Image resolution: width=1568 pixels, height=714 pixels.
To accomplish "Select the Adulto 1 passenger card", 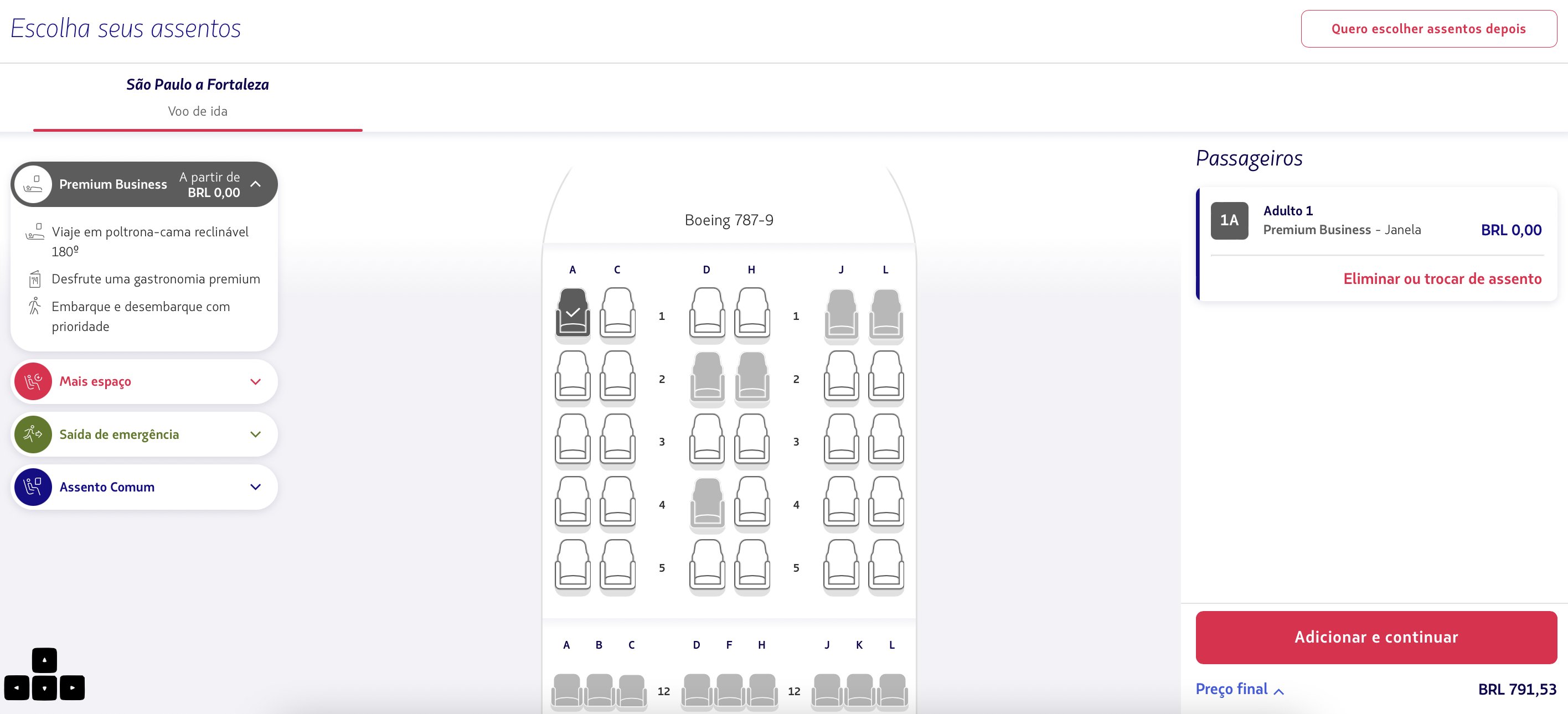I will 1376,244.
